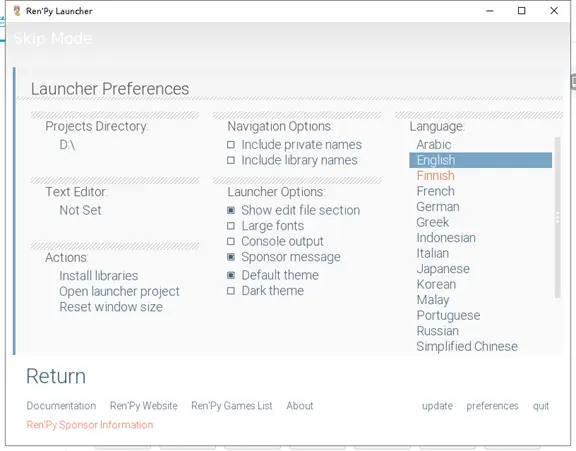
Task: Choose Simplified Chinese language
Action: coord(467,346)
